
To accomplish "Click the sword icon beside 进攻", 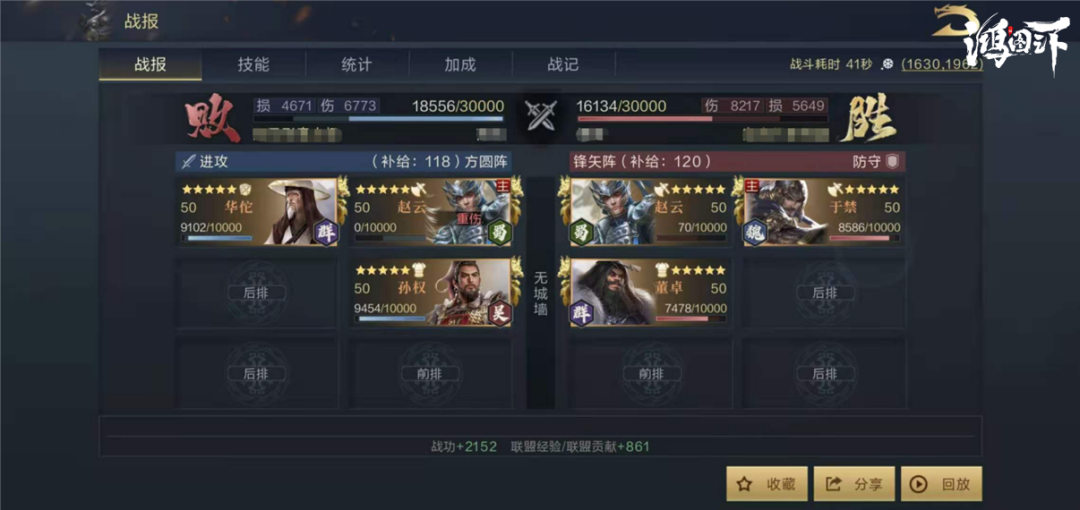I will pyautogui.click(x=187, y=162).
